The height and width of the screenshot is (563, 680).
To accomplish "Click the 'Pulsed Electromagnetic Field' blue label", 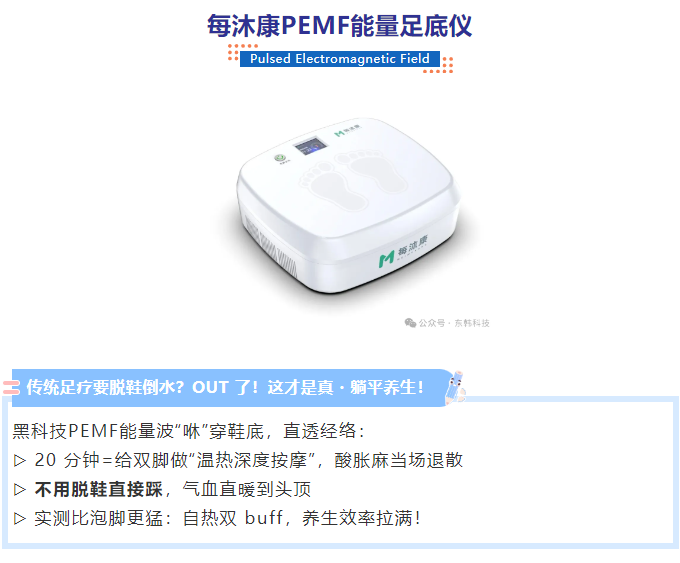I will click(x=340, y=59).
